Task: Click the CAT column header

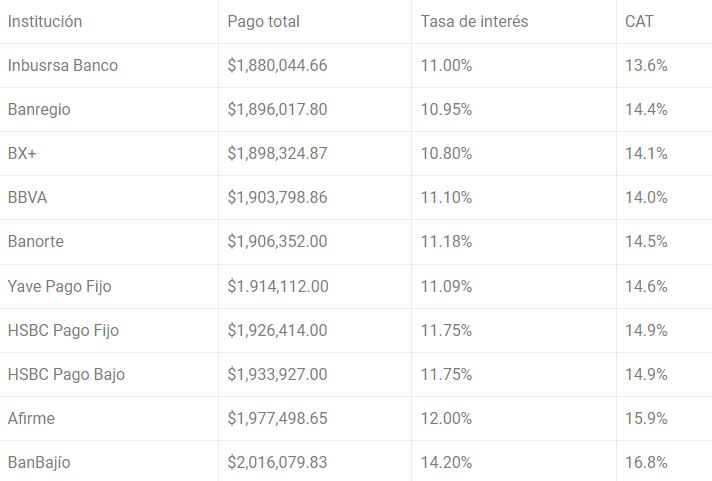Action: click(x=639, y=21)
